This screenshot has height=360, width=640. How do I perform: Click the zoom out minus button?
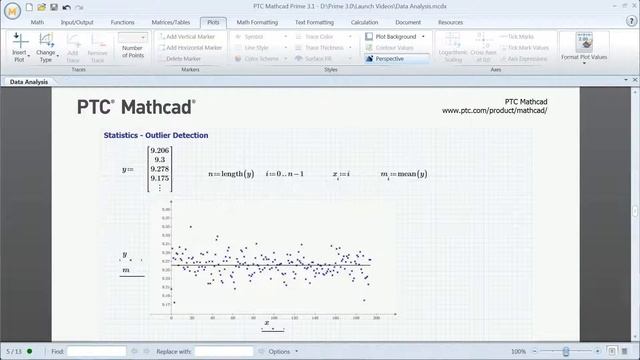click(534, 351)
